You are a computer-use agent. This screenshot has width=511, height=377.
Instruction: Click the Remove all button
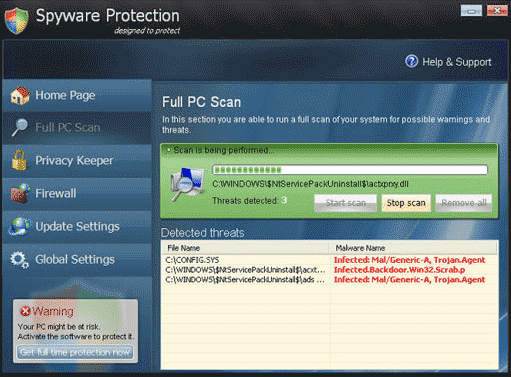point(464,203)
